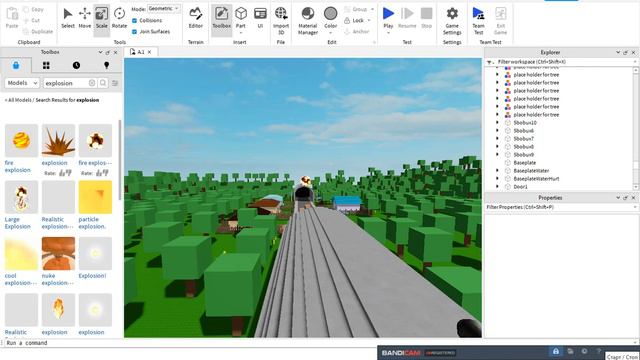Open Game Settings

(x=452, y=20)
